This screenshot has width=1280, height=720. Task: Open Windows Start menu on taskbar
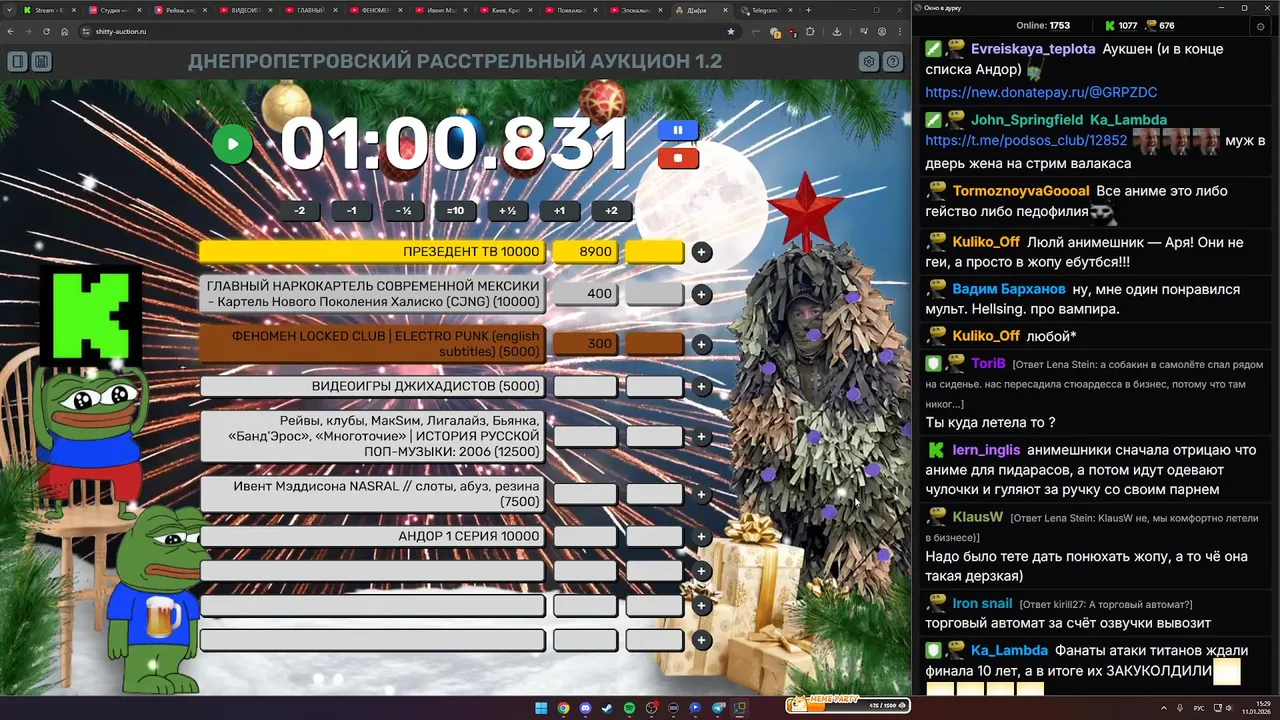(x=541, y=708)
